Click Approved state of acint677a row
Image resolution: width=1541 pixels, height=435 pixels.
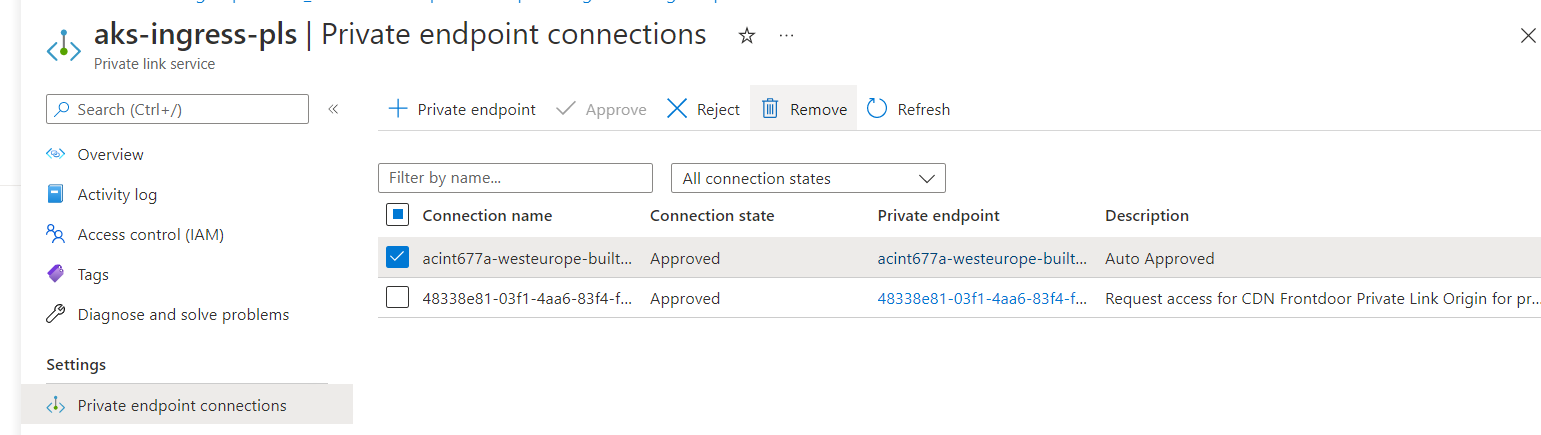click(685, 258)
